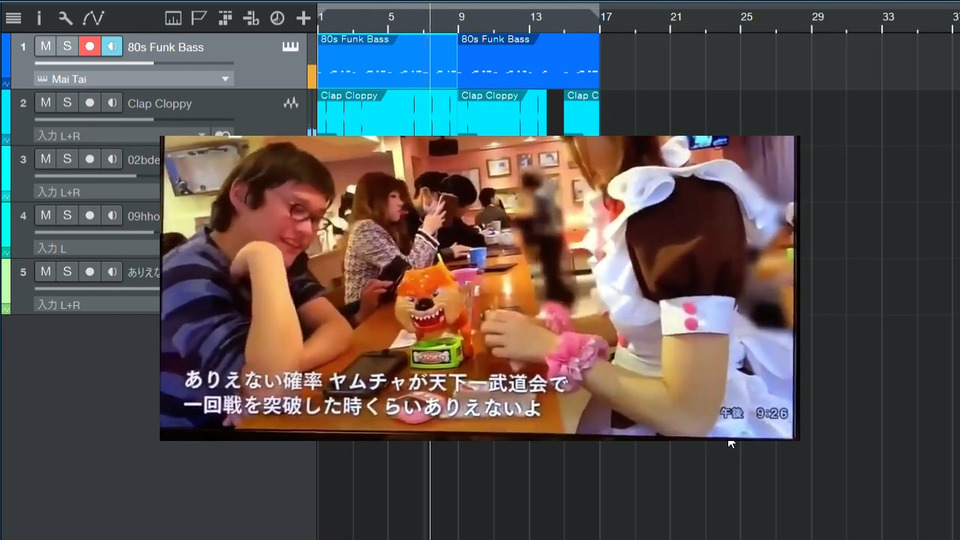
Task: Solo track 3 named 02bde
Action: coord(67,159)
